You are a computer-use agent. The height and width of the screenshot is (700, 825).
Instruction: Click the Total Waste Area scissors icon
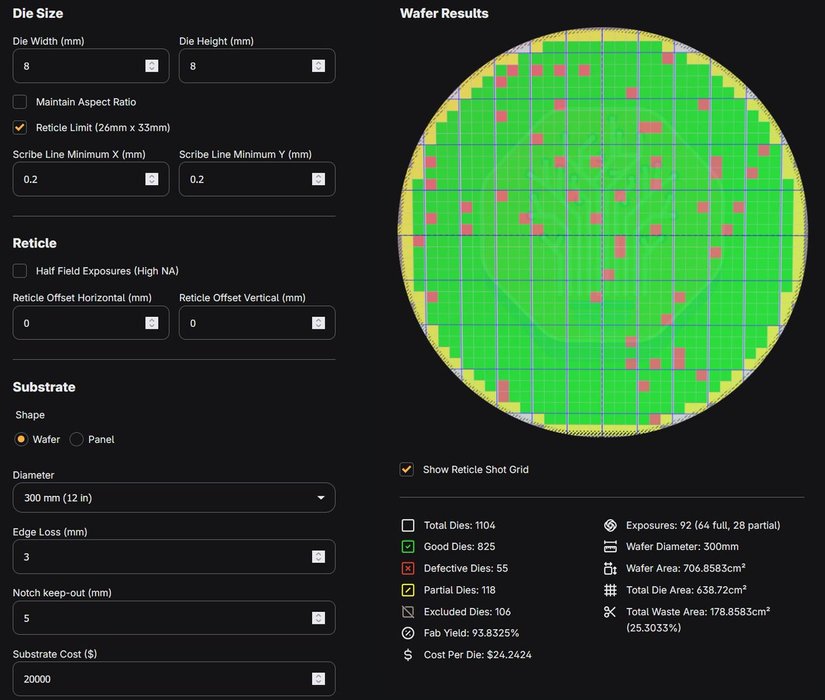[610, 611]
